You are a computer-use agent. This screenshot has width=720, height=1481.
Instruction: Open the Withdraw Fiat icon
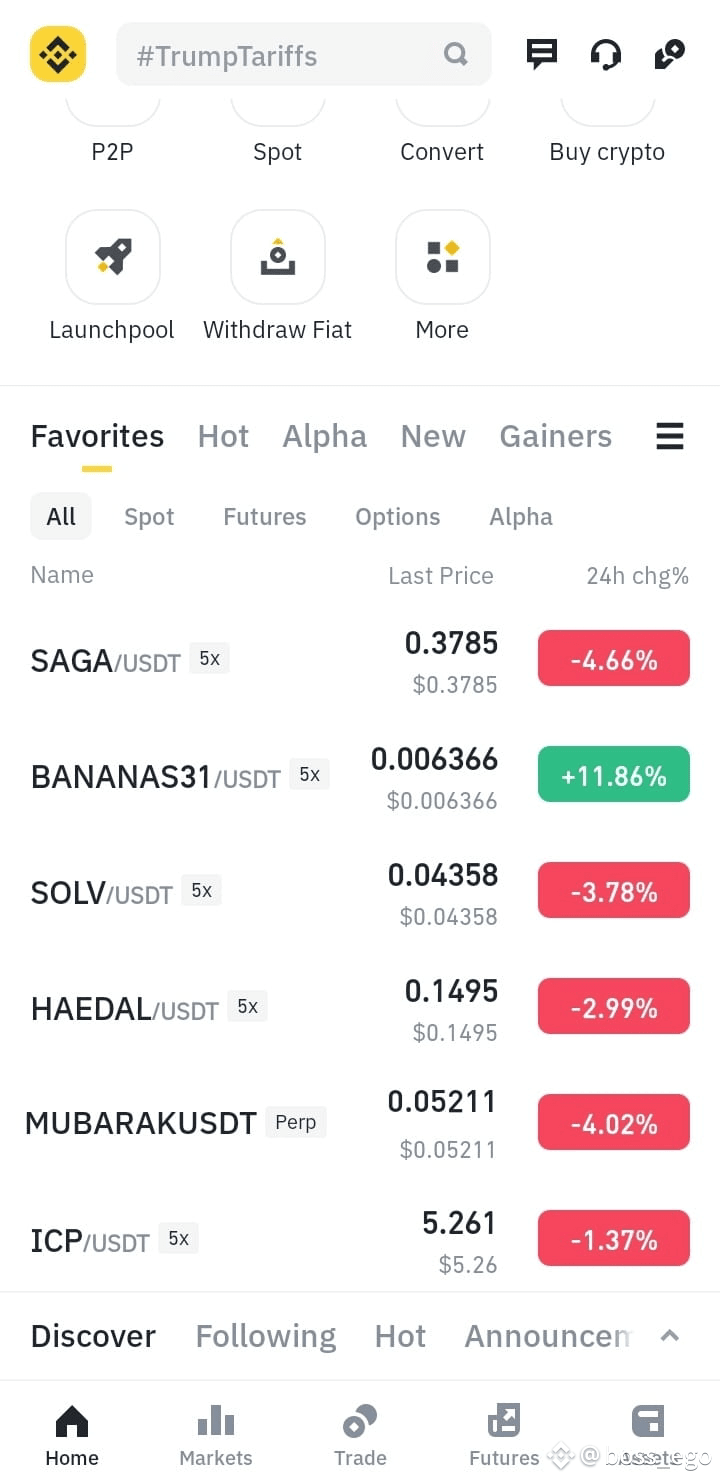(278, 257)
